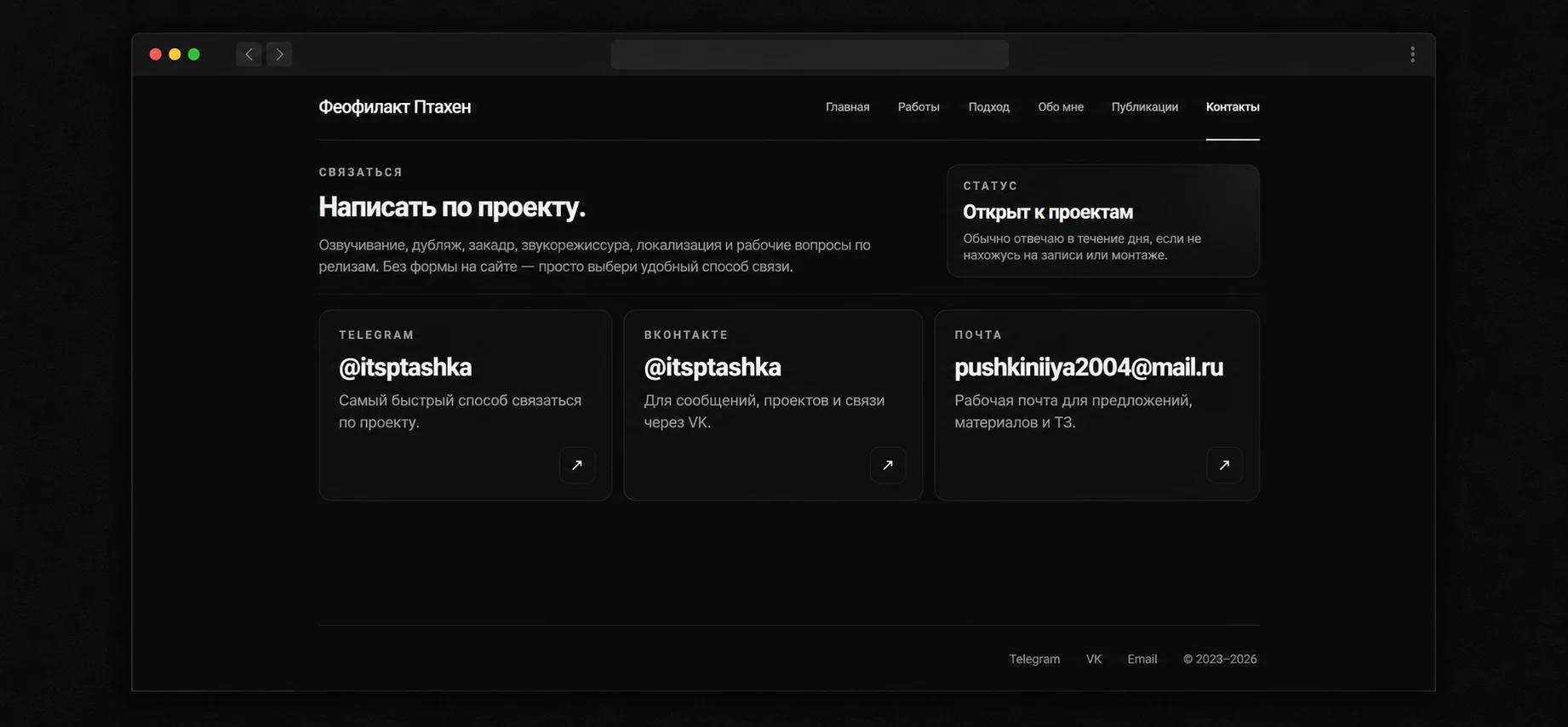
Task: Go to the Главная page
Action: pos(848,107)
